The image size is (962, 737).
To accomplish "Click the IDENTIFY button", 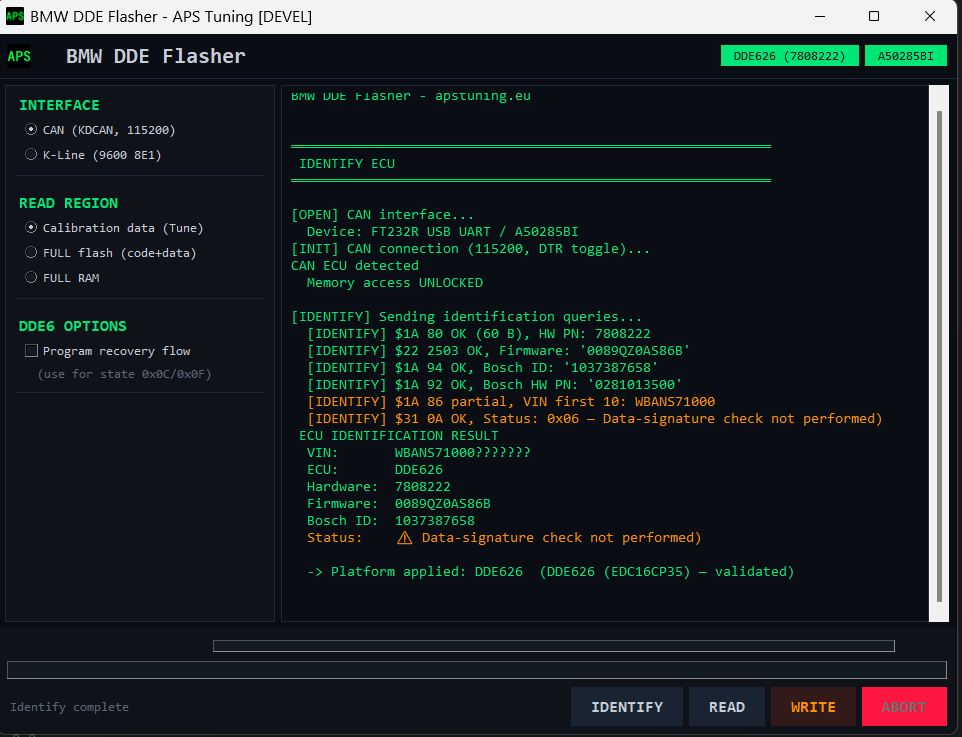I will [626, 707].
